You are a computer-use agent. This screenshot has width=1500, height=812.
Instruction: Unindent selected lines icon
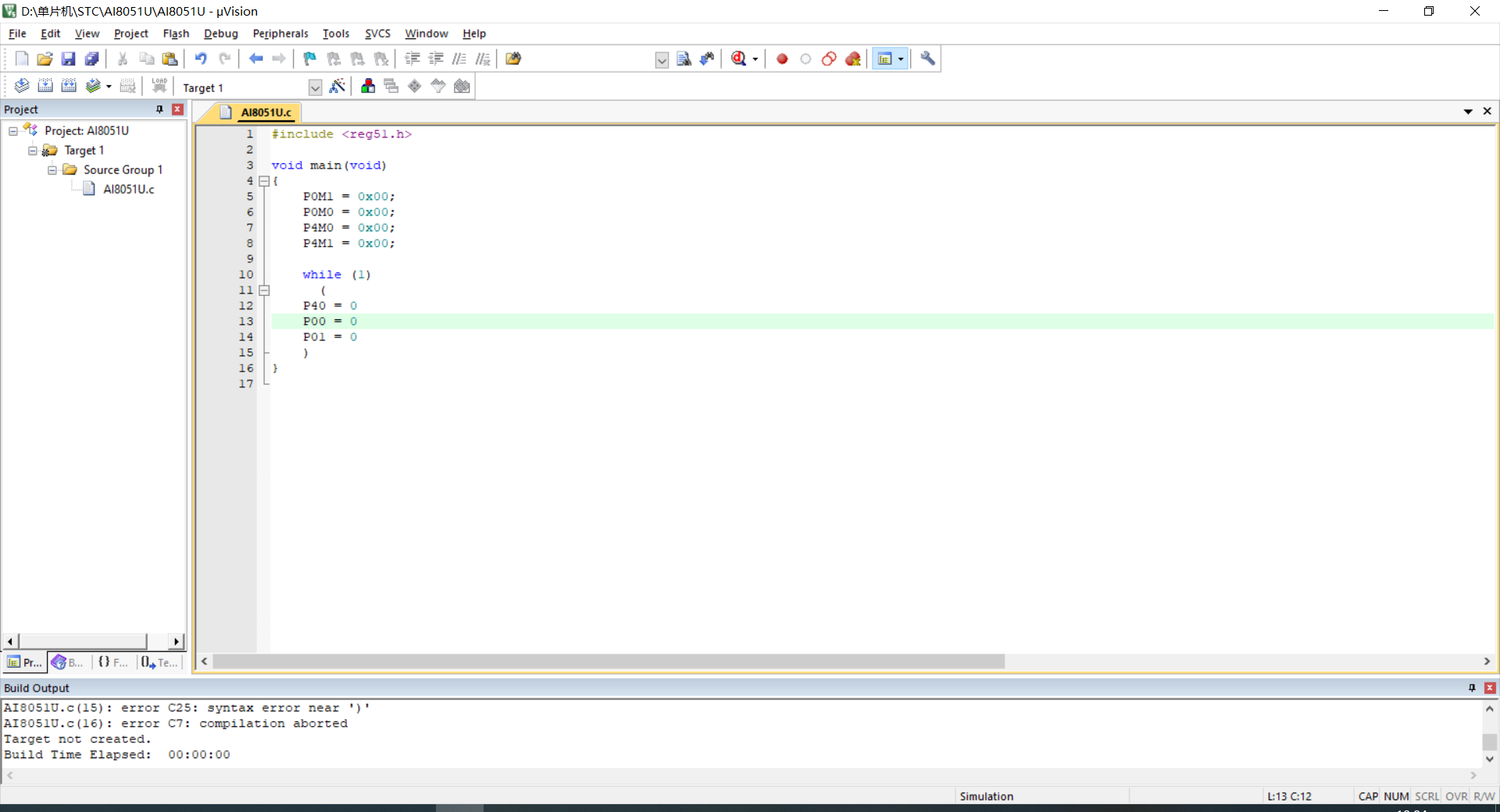click(436, 59)
